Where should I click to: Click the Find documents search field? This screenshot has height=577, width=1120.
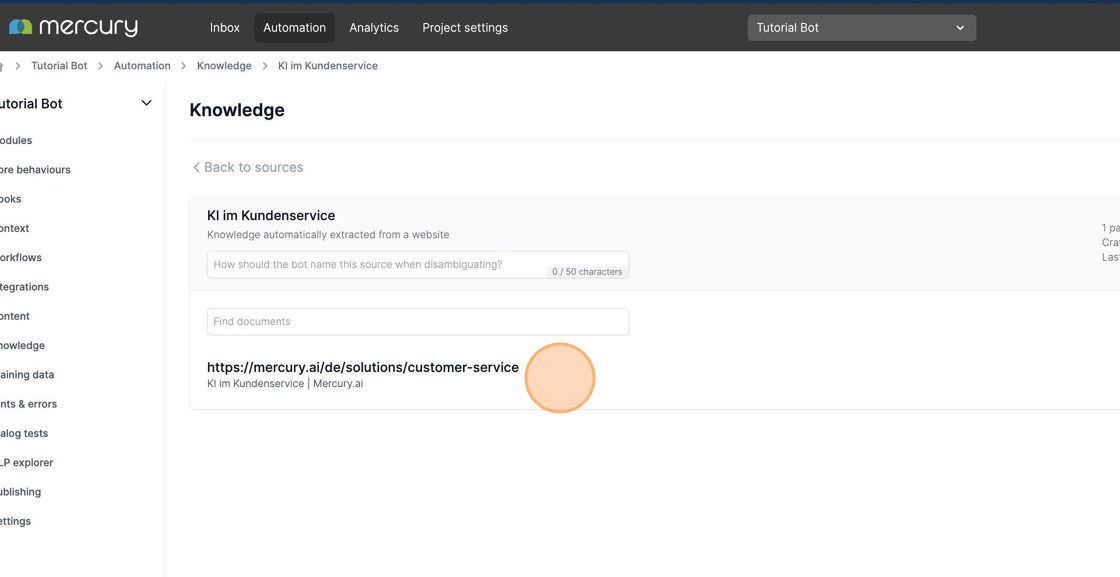[418, 321]
